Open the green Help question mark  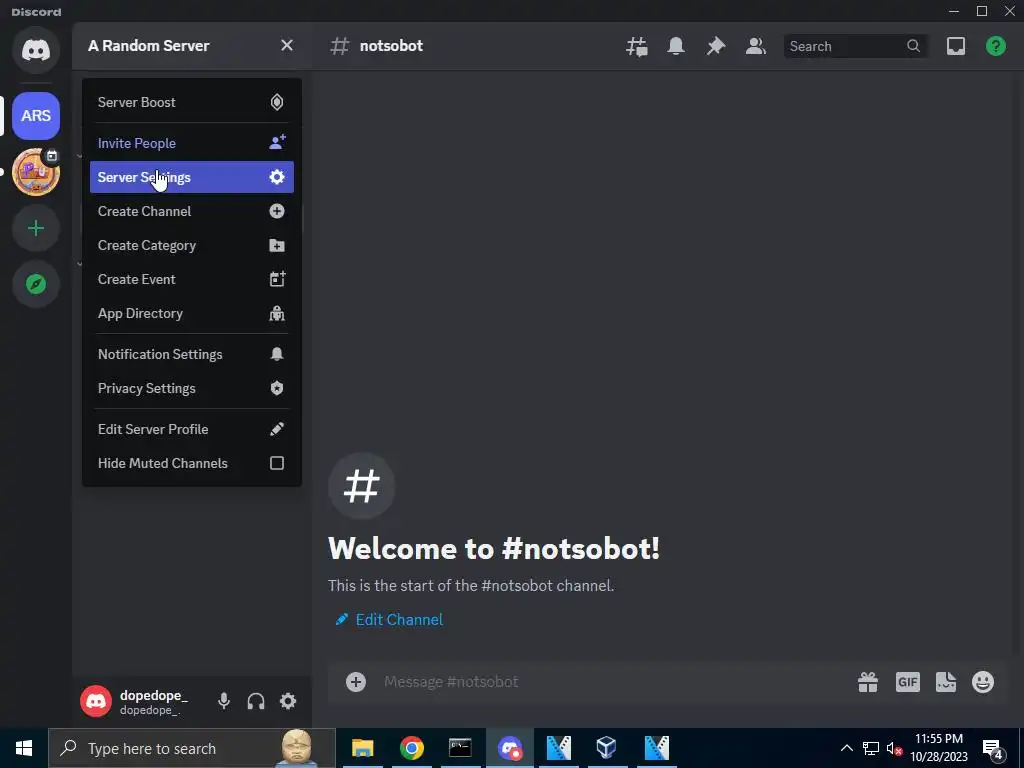pyautogui.click(x=996, y=46)
